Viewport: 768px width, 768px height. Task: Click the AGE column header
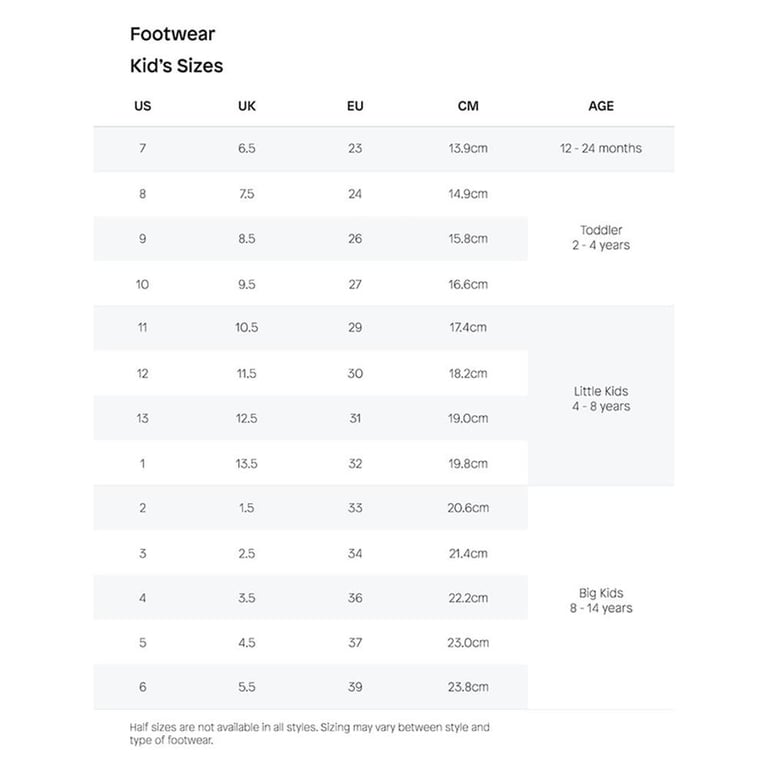pos(601,106)
